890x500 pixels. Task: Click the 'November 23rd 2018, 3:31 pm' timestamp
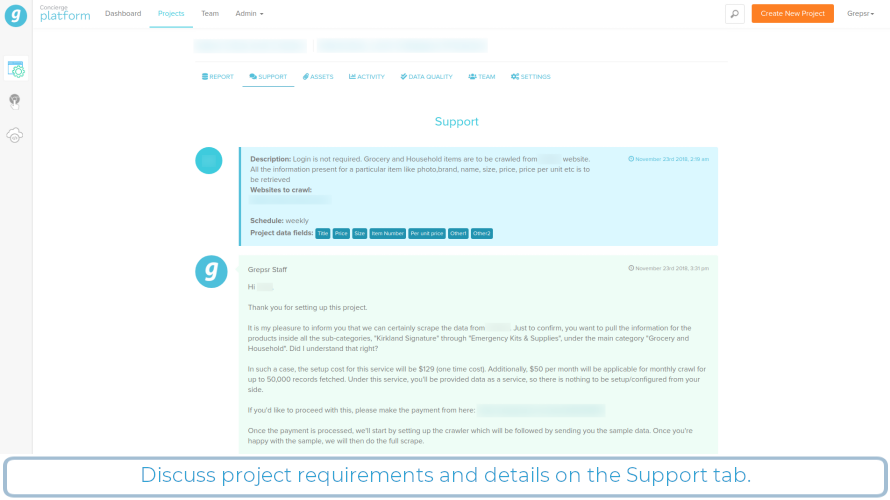(668, 268)
